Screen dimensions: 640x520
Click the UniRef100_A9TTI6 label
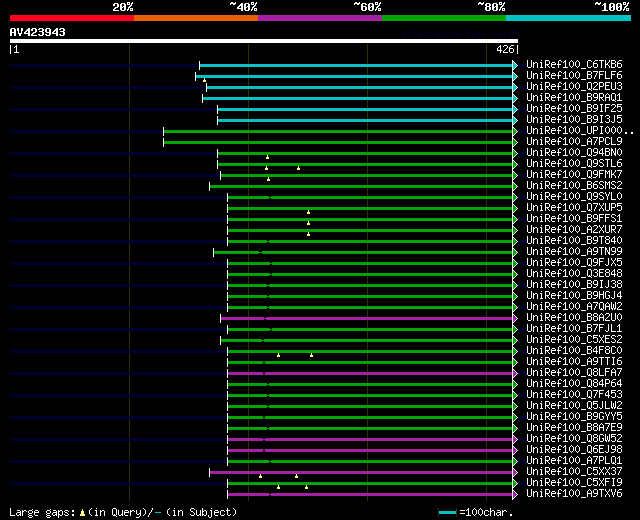click(x=574, y=362)
